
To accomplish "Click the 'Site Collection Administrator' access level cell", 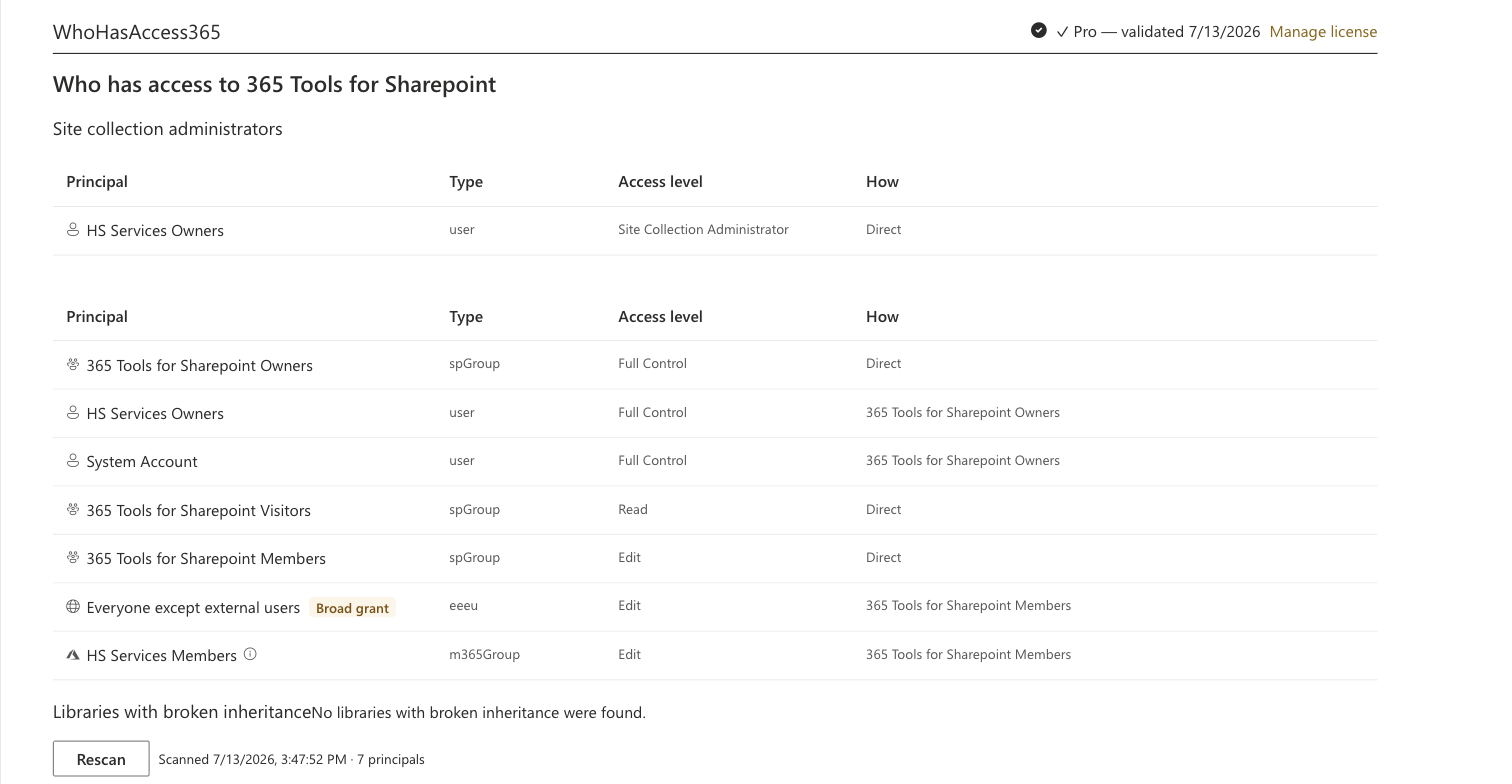I will coord(703,230).
